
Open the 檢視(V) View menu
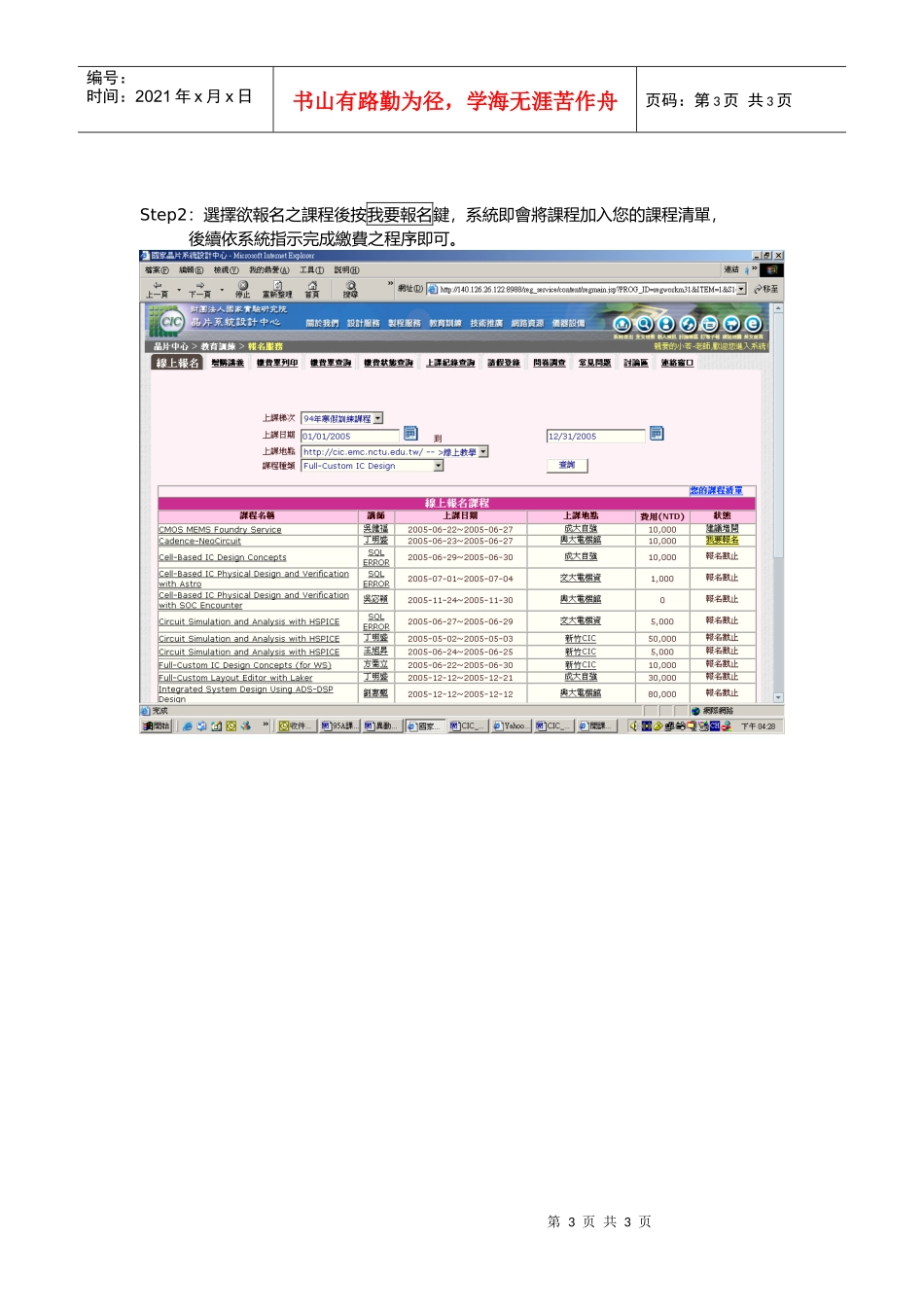(x=227, y=270)
